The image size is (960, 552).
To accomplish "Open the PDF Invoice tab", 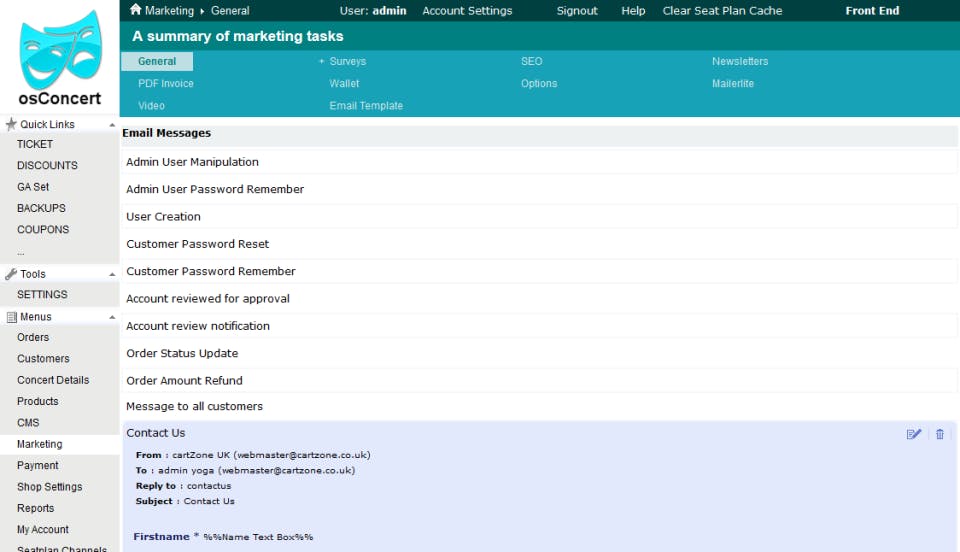I will [165, 83].
